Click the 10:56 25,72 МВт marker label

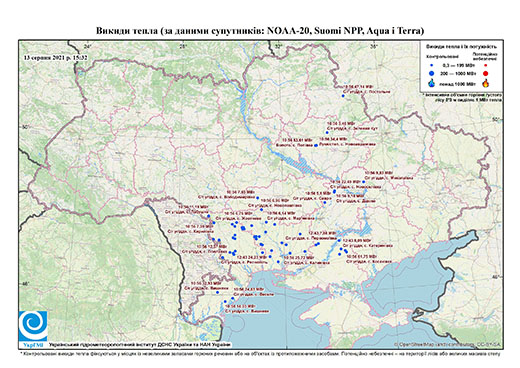click(299, 258)
